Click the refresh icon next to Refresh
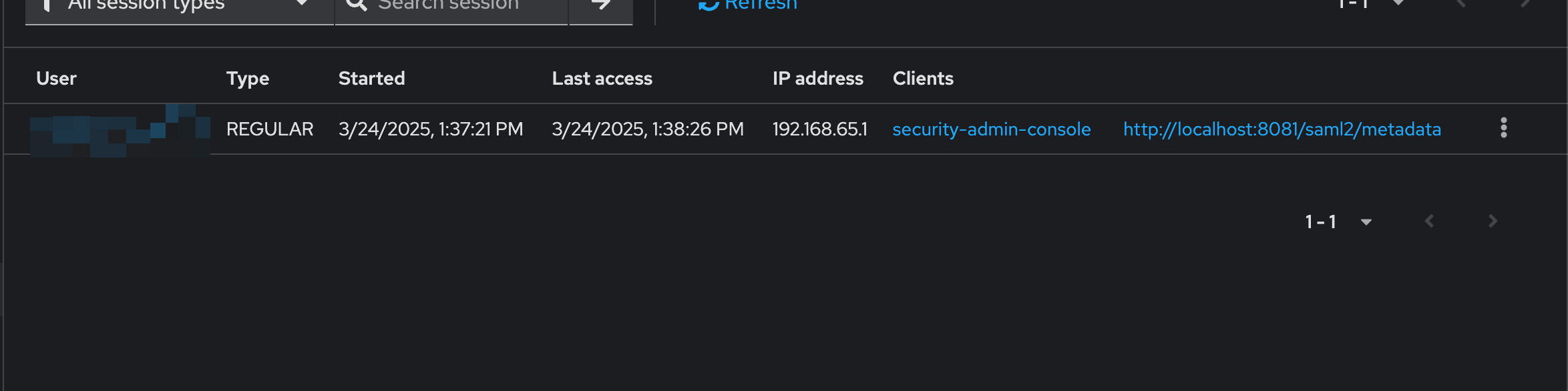The width and height of the screenshot is (1568, 391). (x=707, y=5)
